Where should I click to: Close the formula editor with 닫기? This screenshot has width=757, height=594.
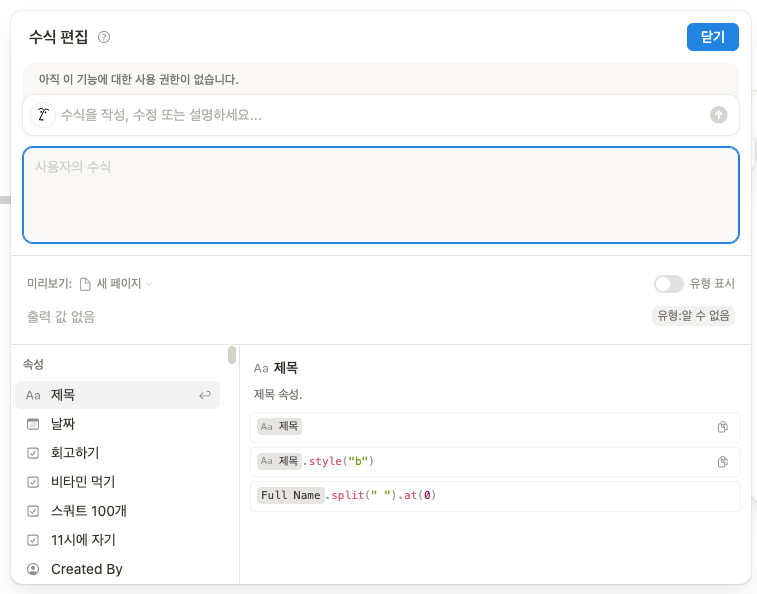pyautogui.click(x=713, y=37)
